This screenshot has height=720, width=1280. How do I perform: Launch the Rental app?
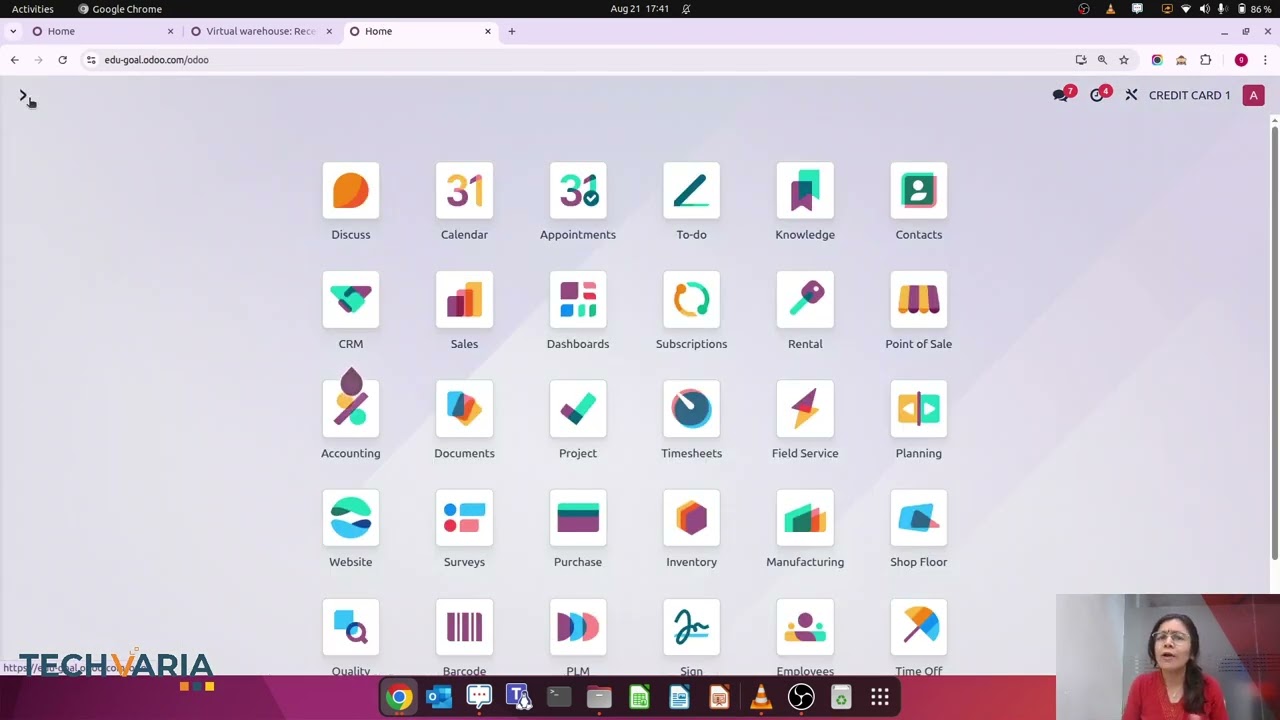(x=805, y=300)
